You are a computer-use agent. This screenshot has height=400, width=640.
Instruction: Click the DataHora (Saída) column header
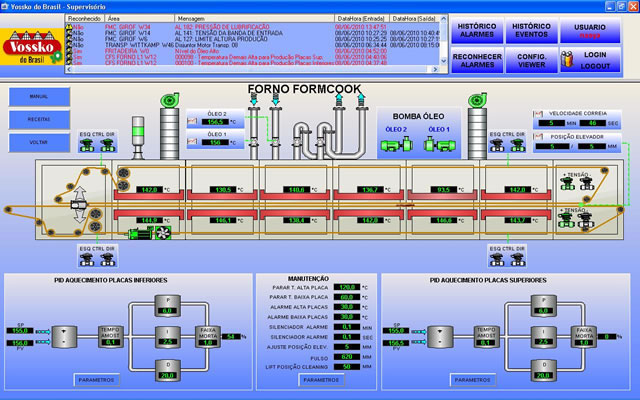[x=415, y=19]
